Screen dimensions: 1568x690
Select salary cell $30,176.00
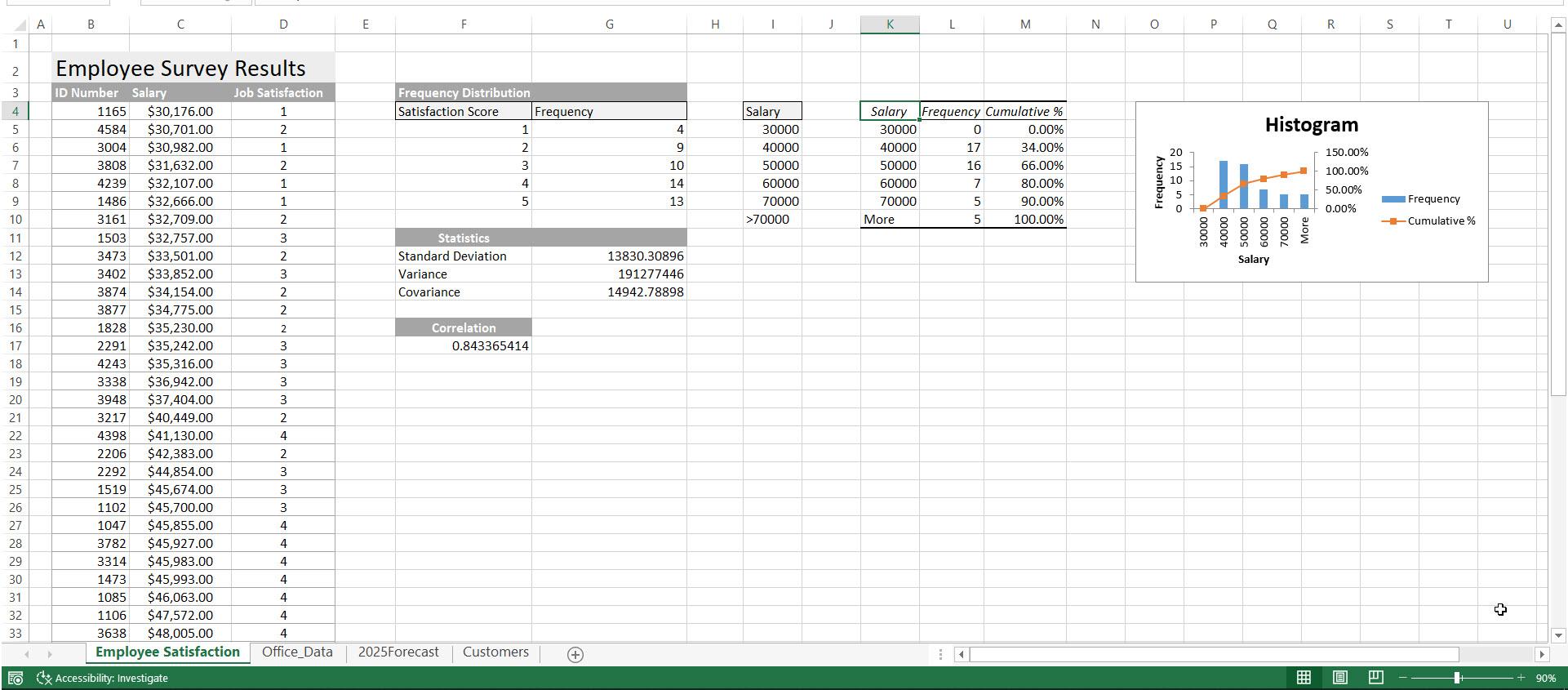click(x=180, y=111)
